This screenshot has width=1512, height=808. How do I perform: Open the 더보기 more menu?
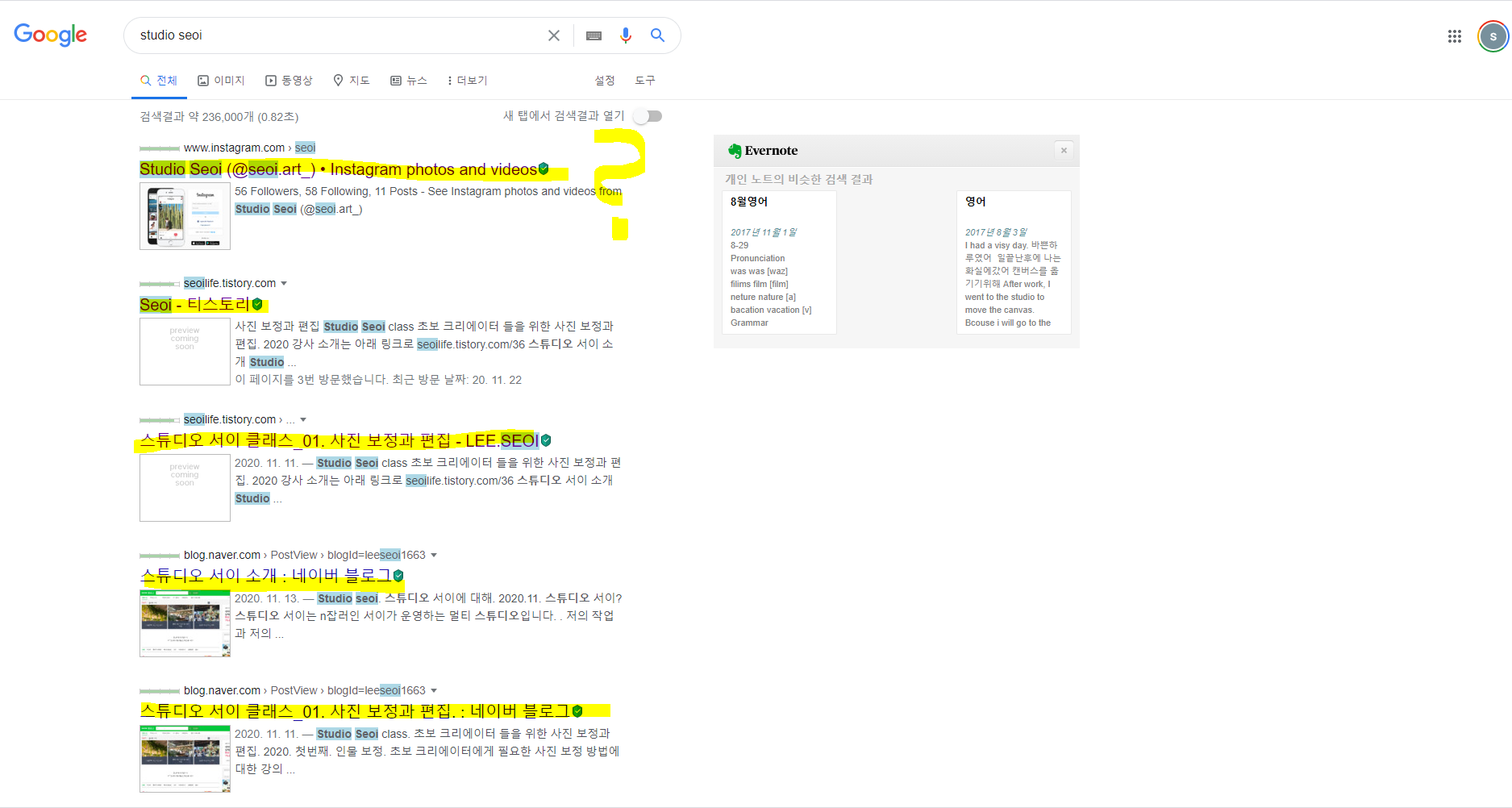click(x=467, y=81)
